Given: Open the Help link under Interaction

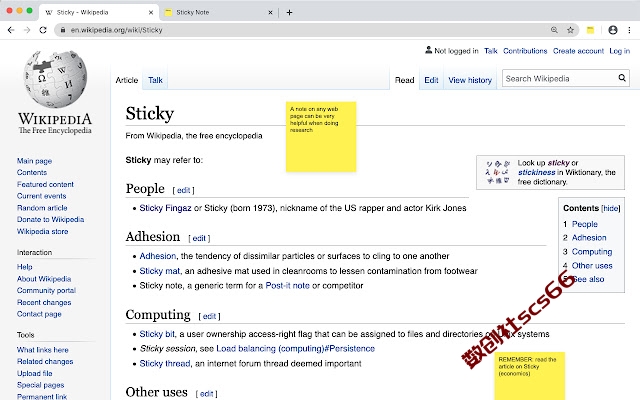Looking at the screenshot, I should (24, 267).
